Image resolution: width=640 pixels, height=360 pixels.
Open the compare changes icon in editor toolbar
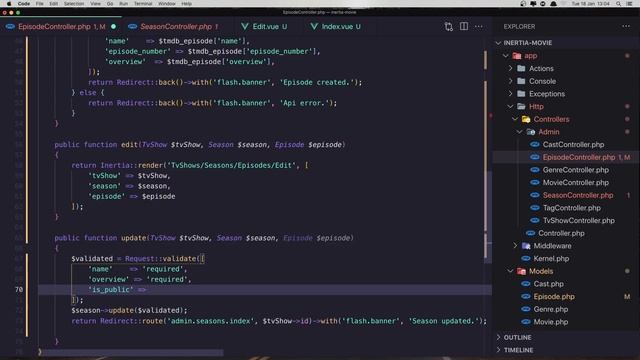point(449,27)
